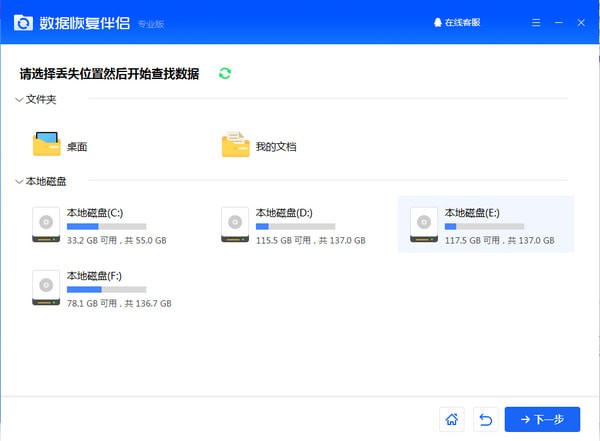
Task: Collapse the 本地磁盘 section
Action: [19, 181]
